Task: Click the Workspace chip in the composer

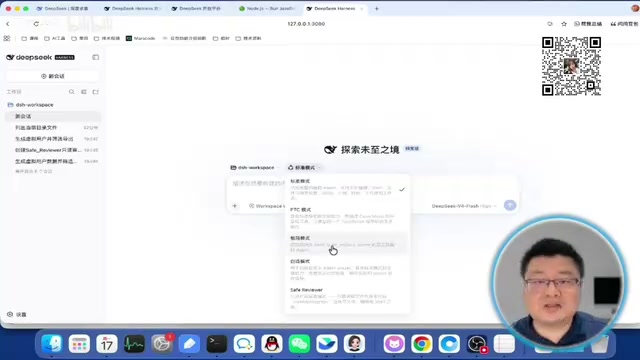Action: [x=266, y=206]
